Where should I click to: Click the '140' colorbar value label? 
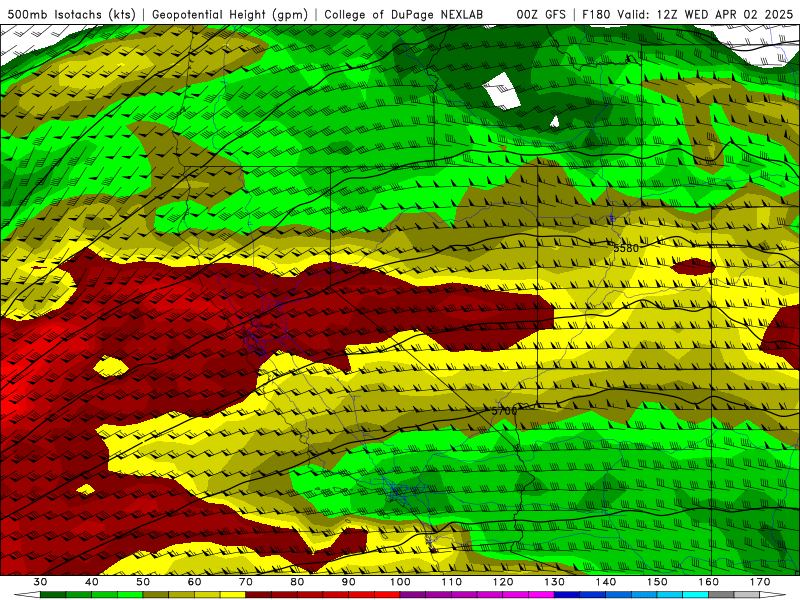point(606,582)
